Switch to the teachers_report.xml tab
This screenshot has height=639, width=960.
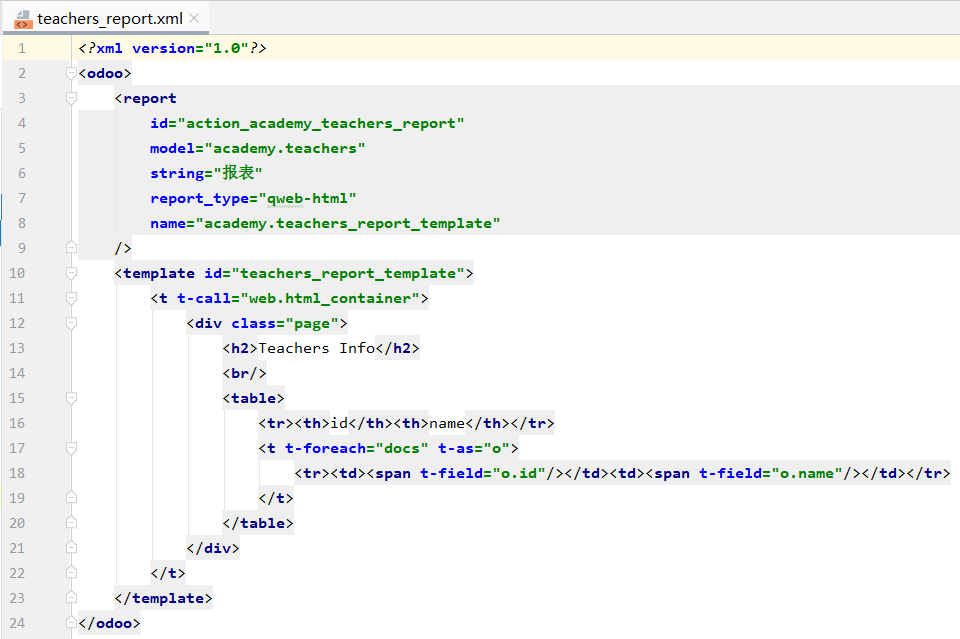(x=110, y=19)
